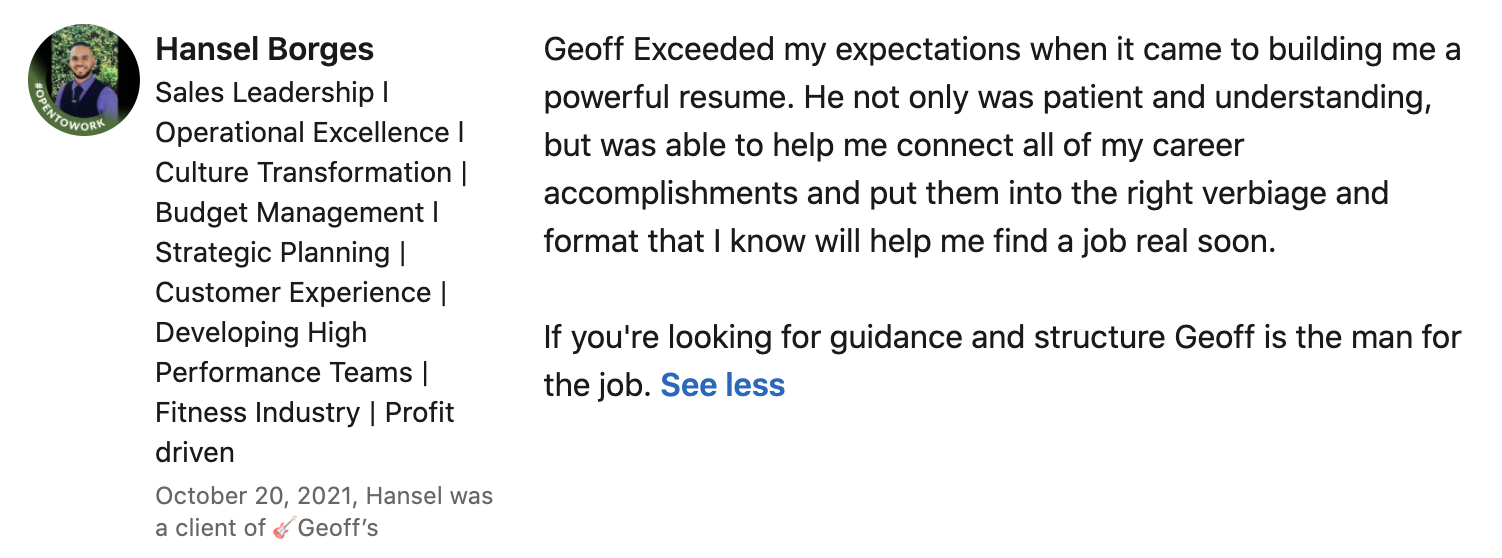Viewport: 1502px width, 558px height.
Task: Select the Strategic Planning headline line
Action: 280,253
